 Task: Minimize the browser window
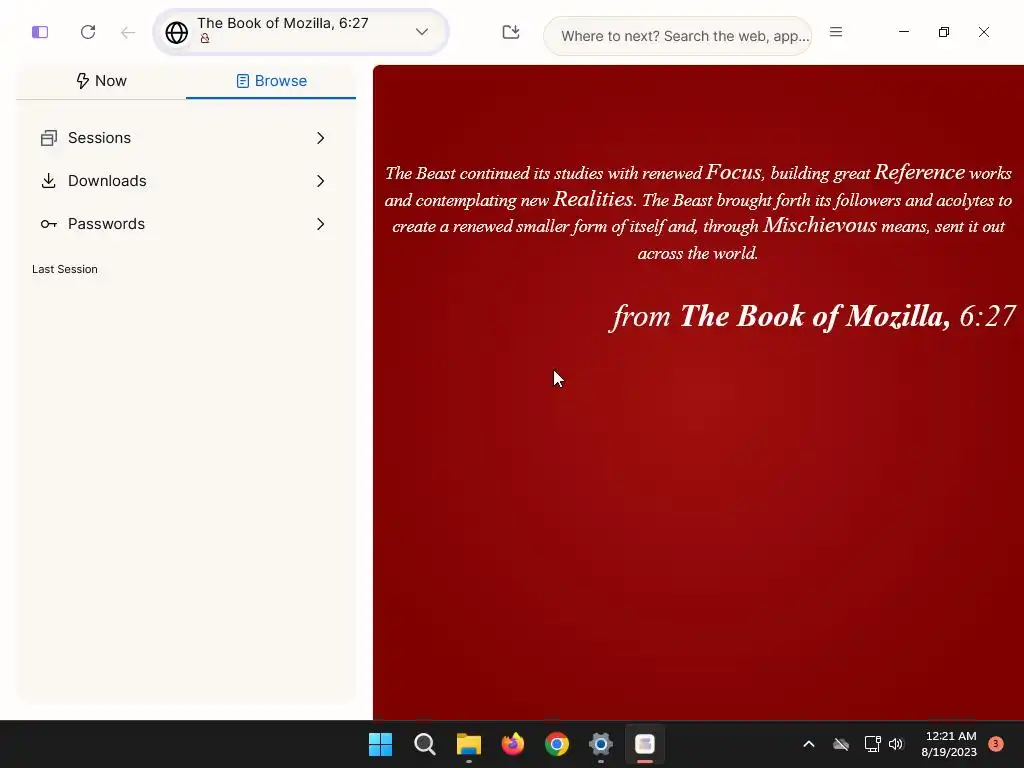point(904,31)
